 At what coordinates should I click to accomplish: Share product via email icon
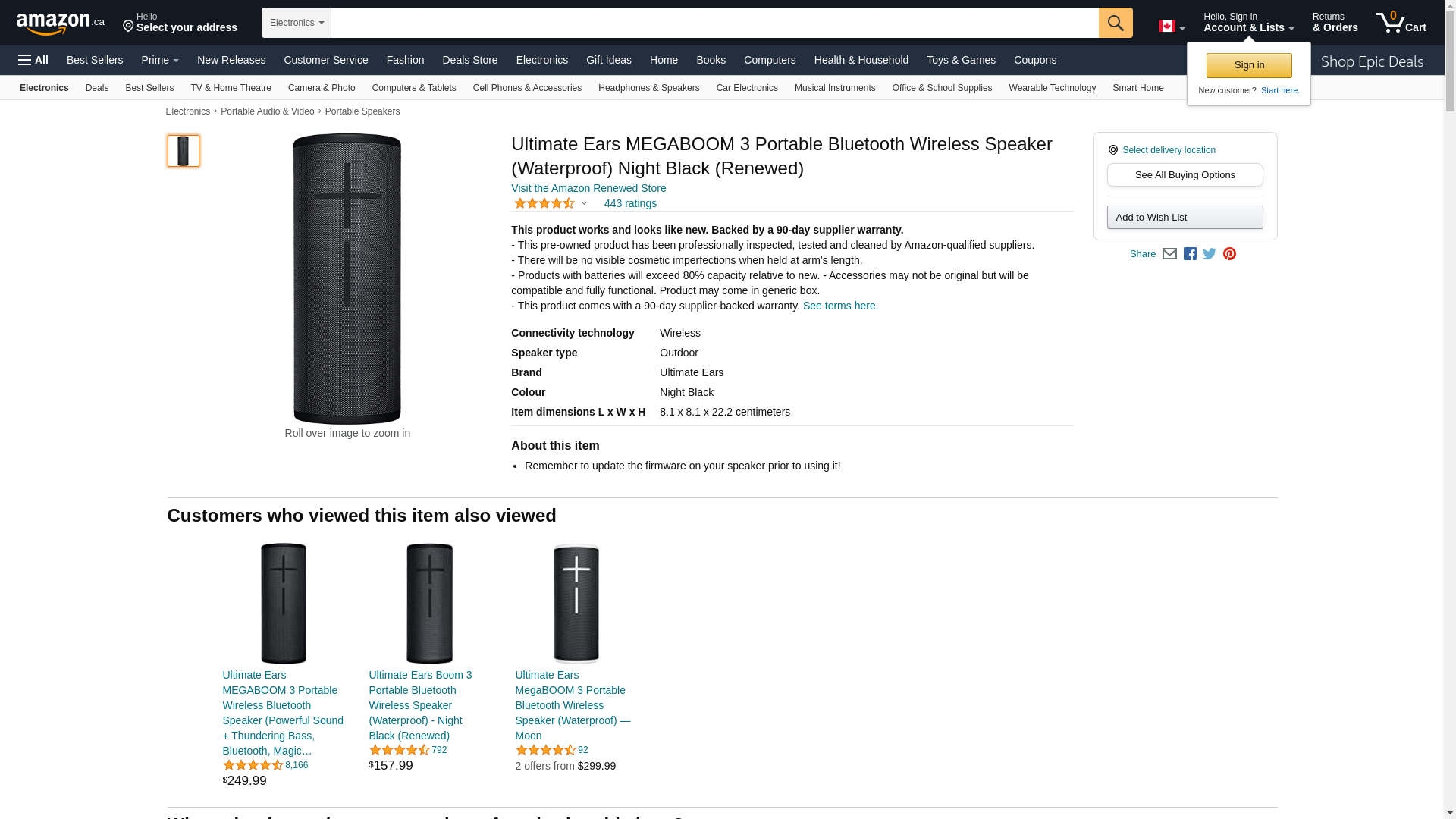coord(1169,254)
